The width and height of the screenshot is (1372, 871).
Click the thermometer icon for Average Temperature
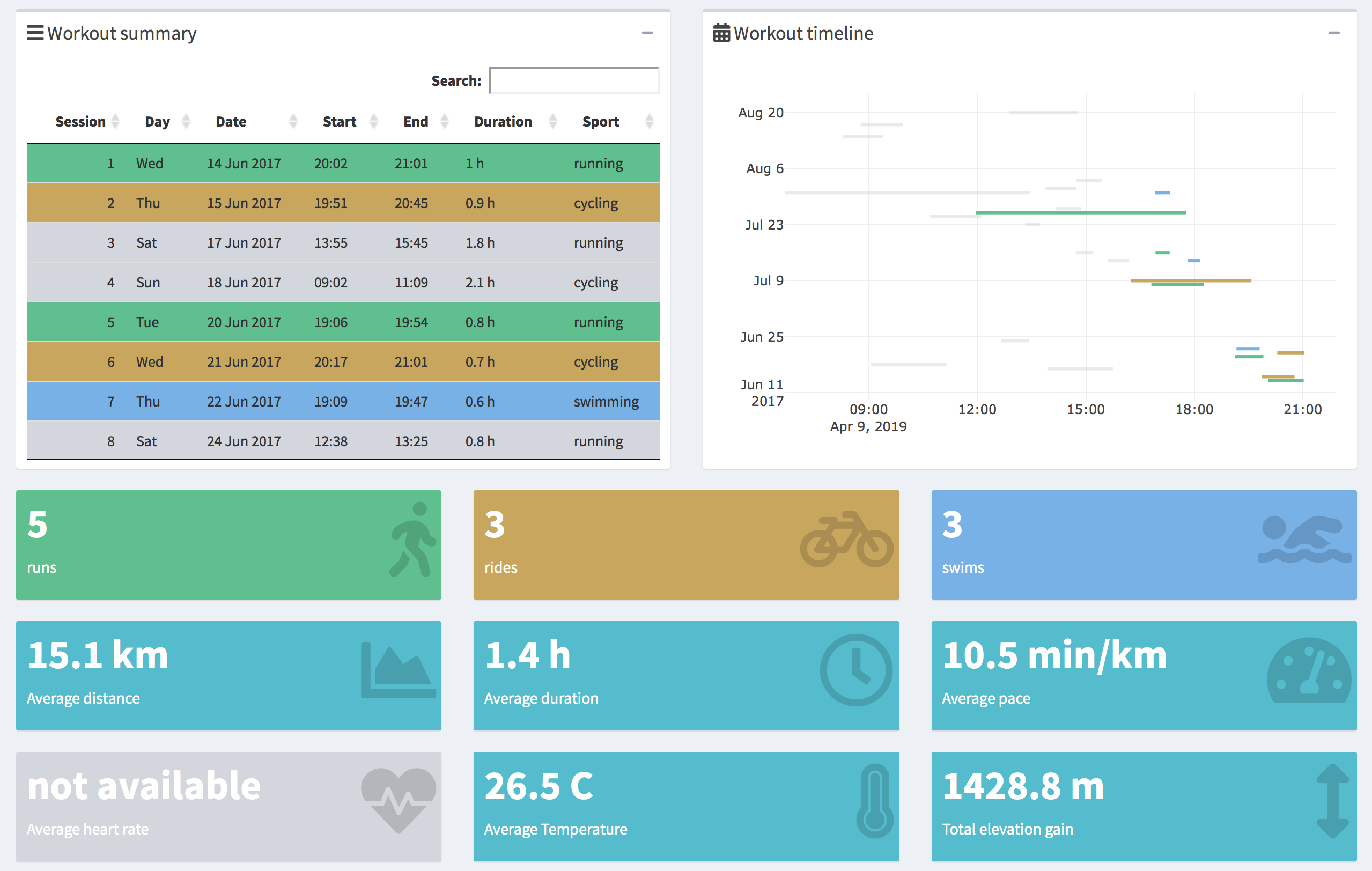[875, 800]
